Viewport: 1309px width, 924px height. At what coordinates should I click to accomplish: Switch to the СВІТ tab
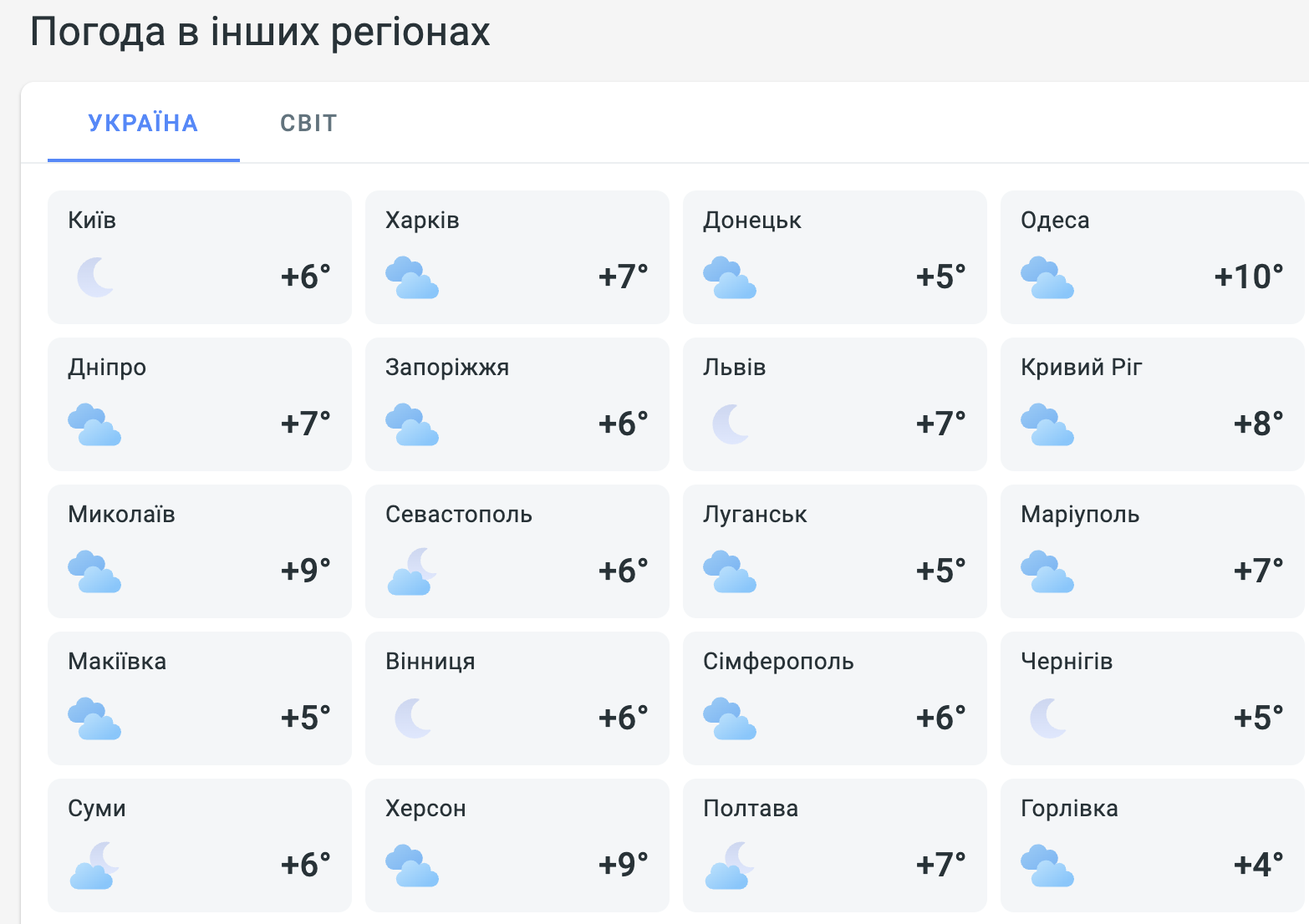click(x=308, y=123)
